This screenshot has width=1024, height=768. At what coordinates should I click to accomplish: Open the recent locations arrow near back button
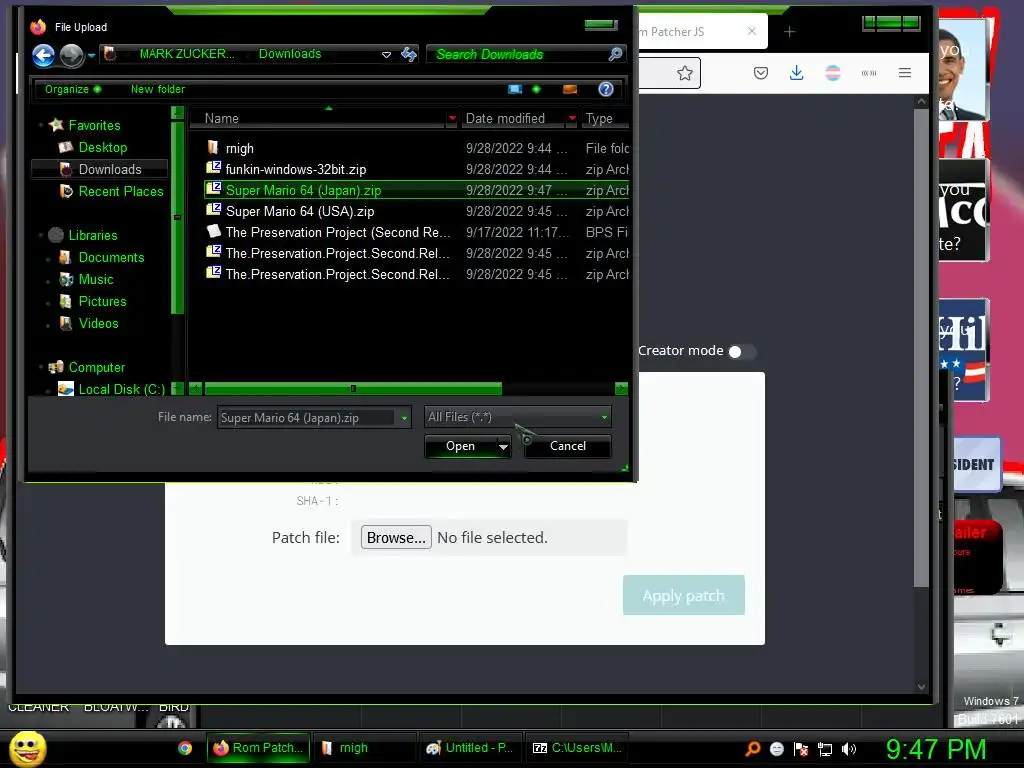[x=91, y=56]
